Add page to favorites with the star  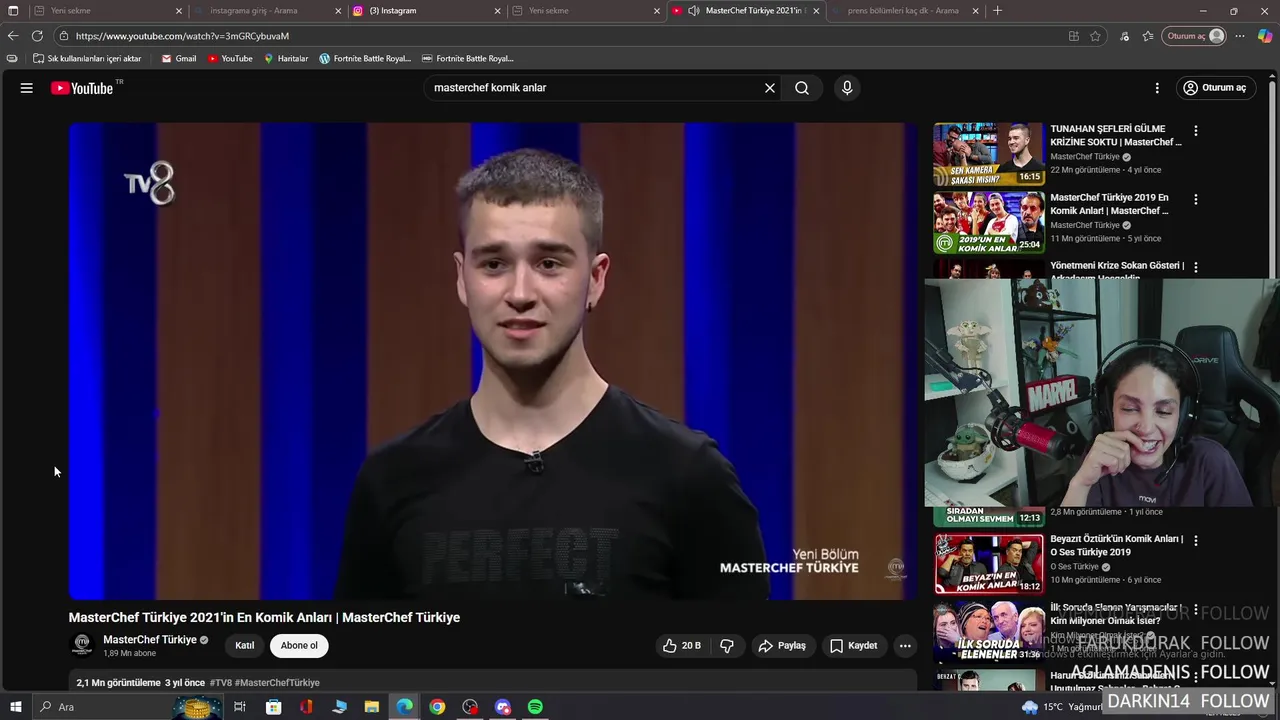coord(1096,36)
